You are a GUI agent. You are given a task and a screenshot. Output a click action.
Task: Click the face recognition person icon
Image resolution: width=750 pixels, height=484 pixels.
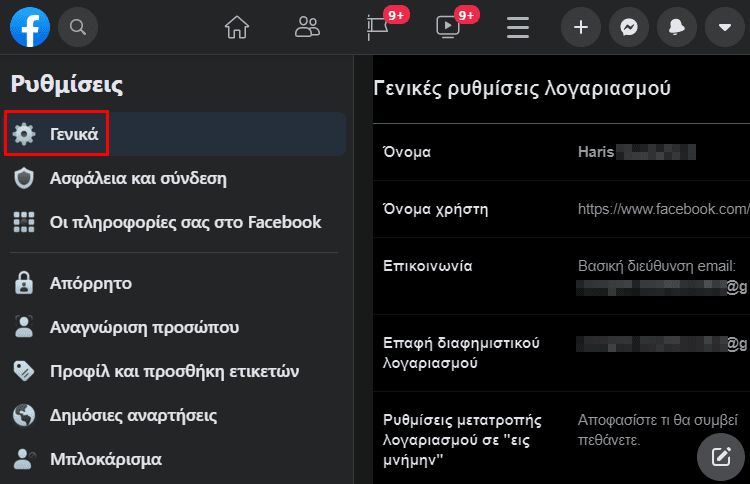click(x=24, y=327)
